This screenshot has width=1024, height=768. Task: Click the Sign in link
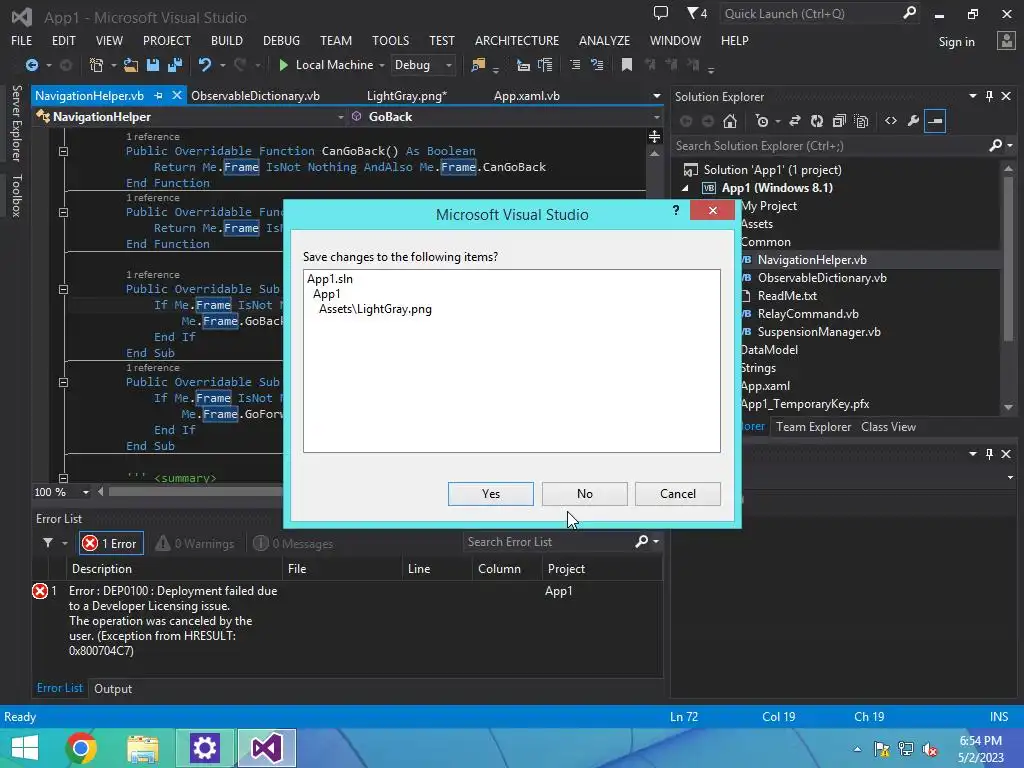coord(956,42)
